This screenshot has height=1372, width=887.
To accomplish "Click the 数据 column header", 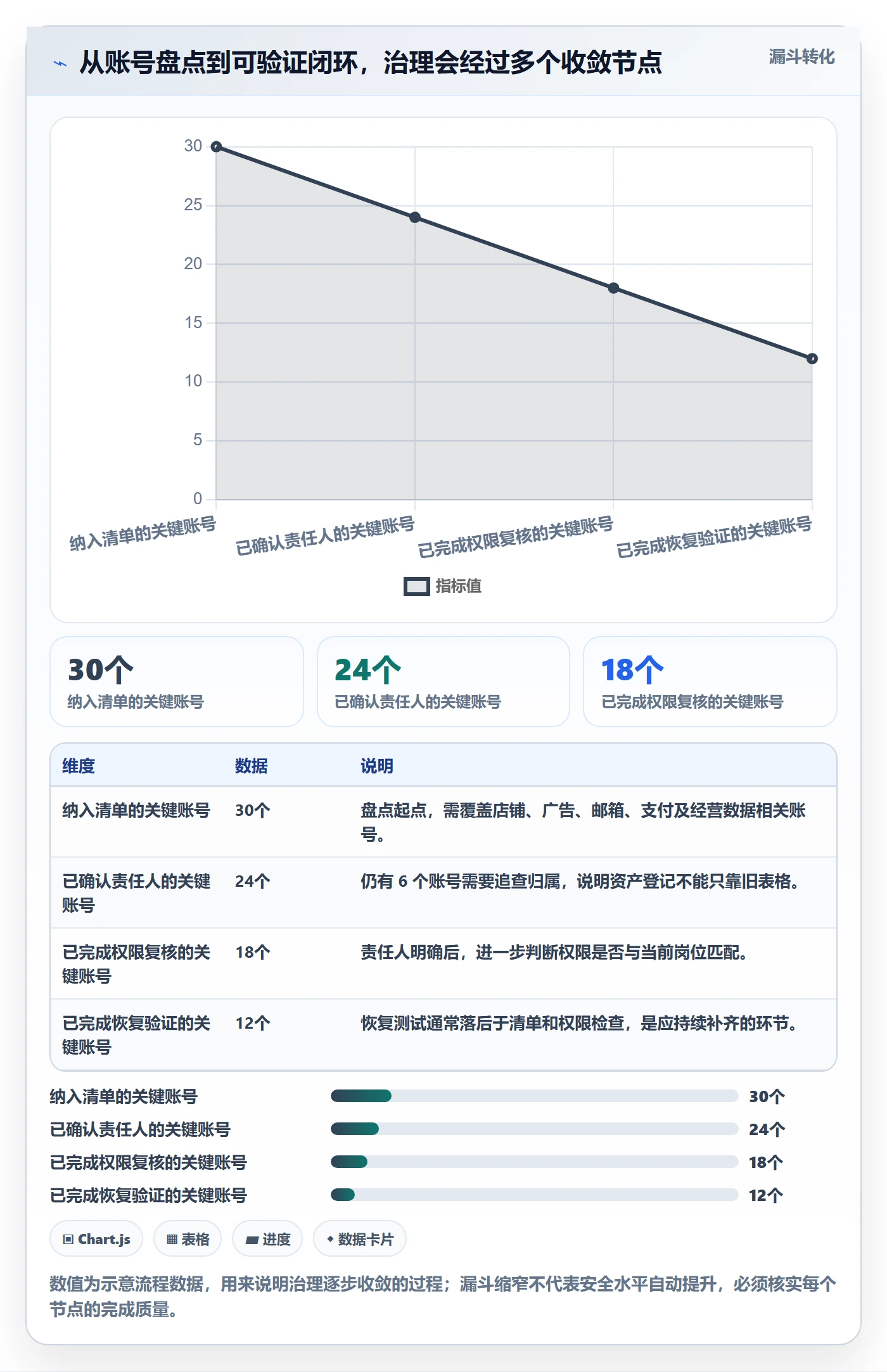I will (252, 766).
